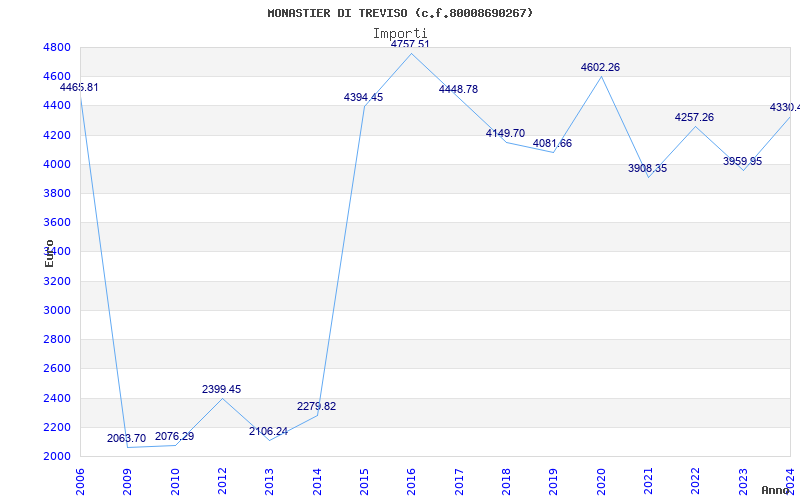The image size is (800, 500).
Task: Click x-axis year 2014
Action: [317, 482]
